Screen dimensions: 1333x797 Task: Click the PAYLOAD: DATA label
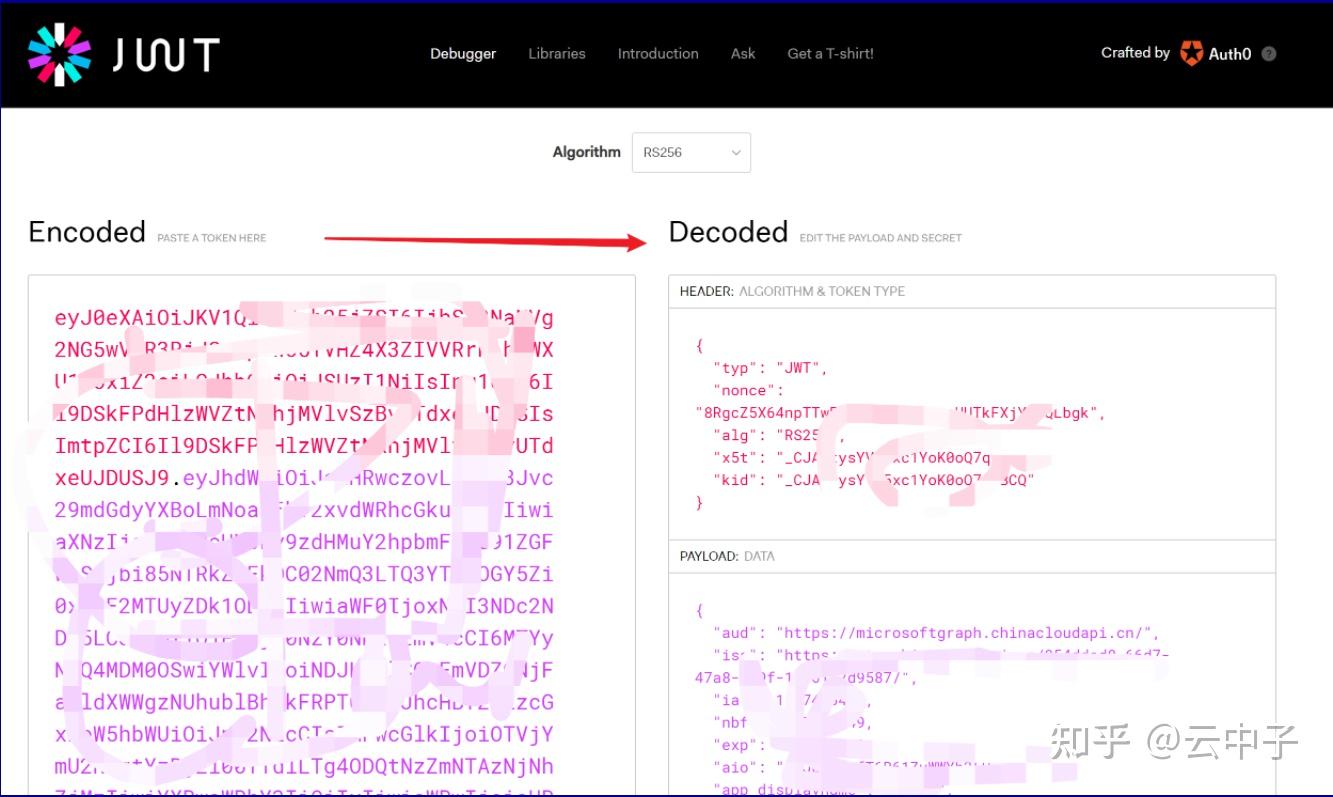pos(727,556)
